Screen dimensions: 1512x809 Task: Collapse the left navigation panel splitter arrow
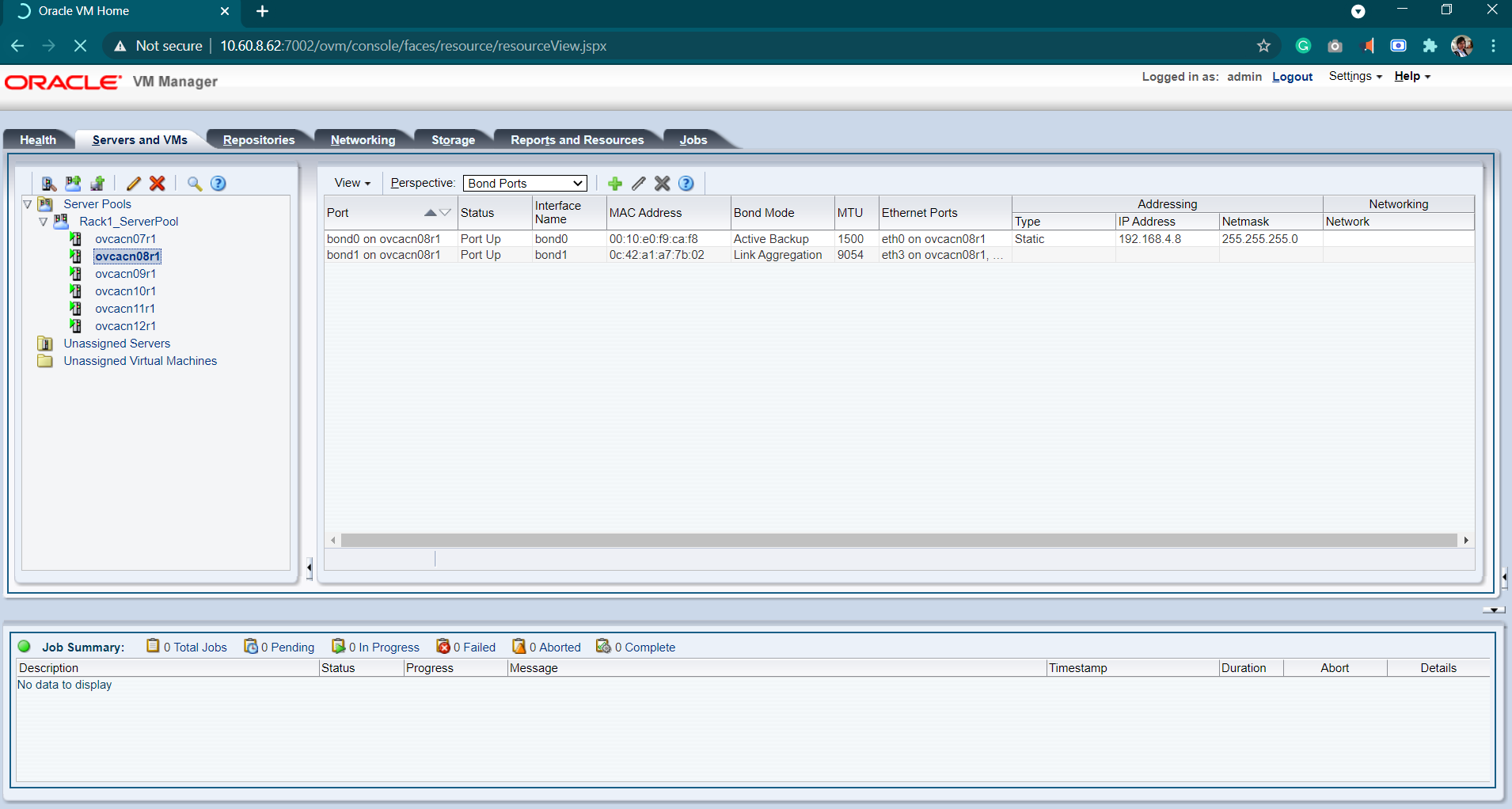(309, 567)
